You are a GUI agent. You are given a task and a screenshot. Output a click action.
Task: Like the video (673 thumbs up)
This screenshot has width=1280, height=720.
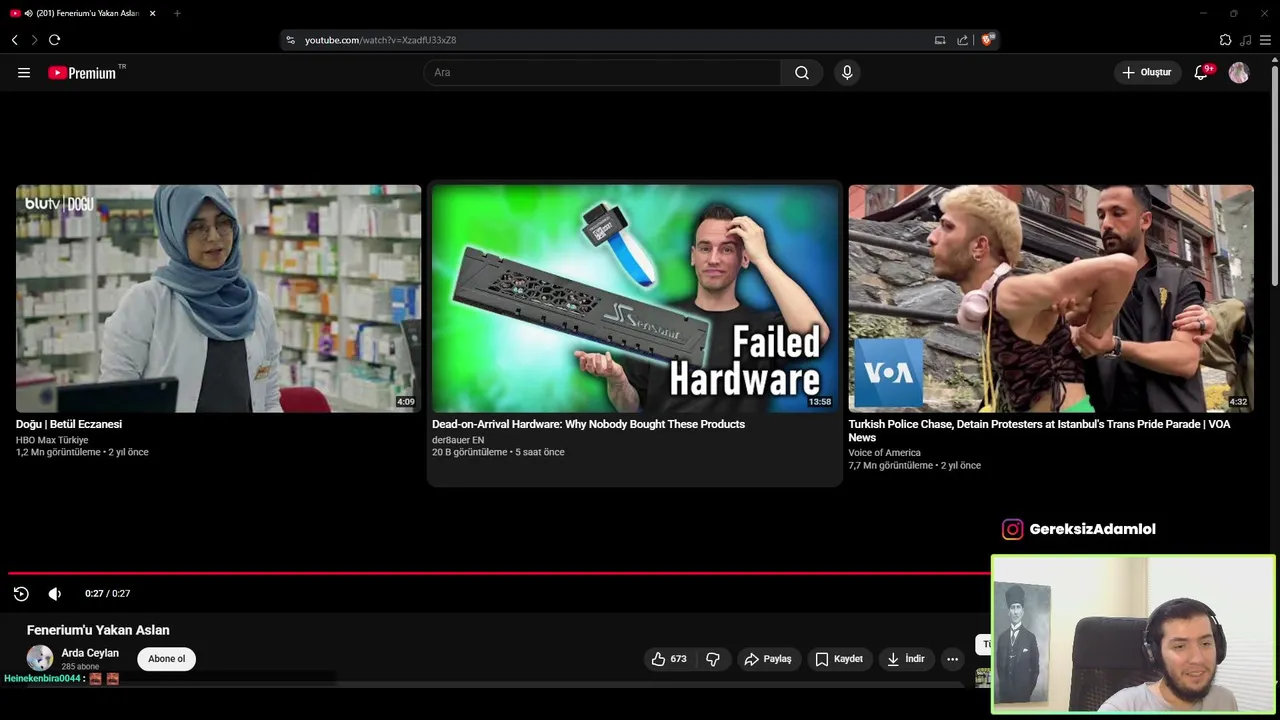pos(669,659)
